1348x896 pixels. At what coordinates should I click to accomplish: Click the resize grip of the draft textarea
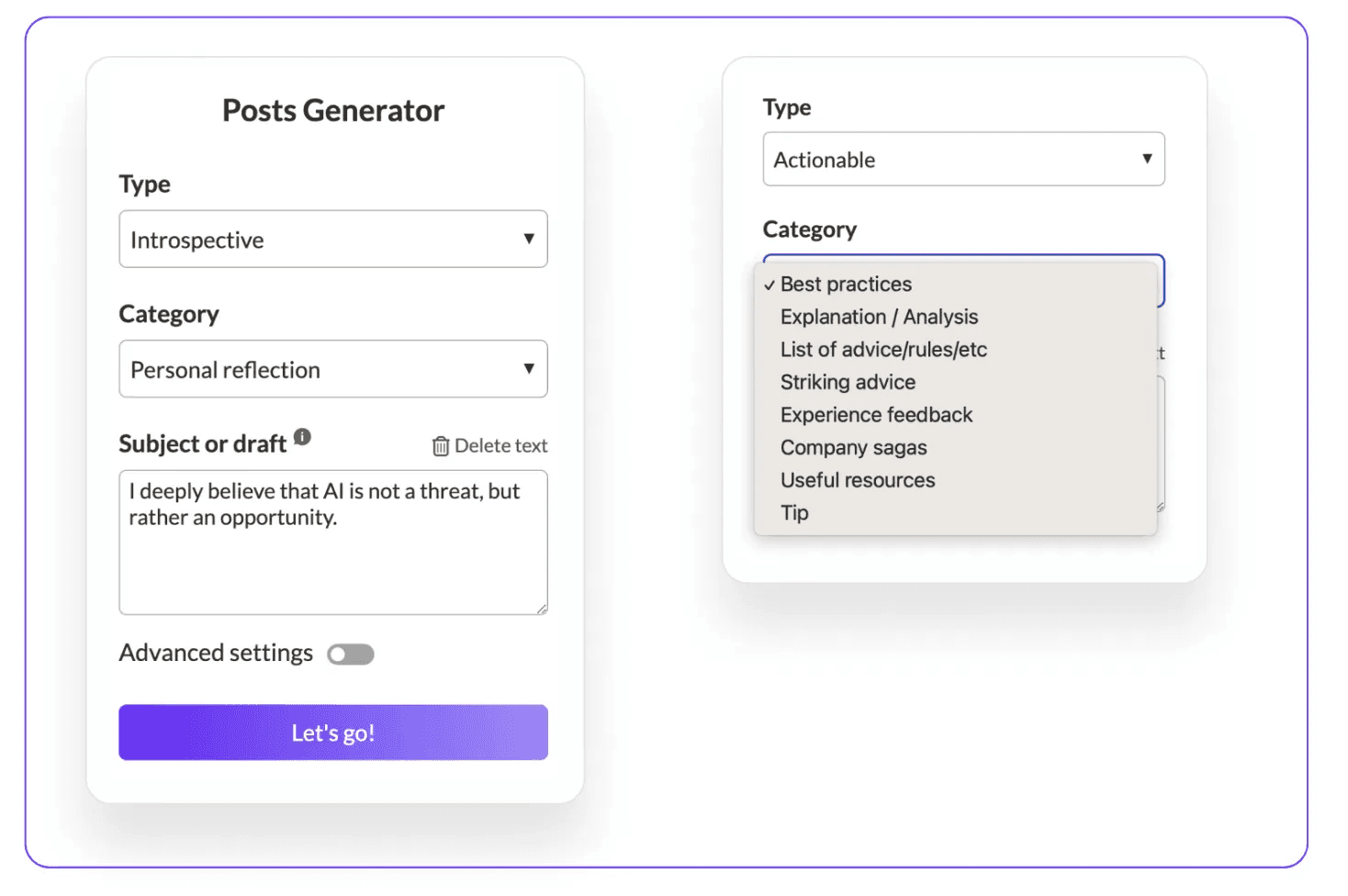tap(542, 609)
